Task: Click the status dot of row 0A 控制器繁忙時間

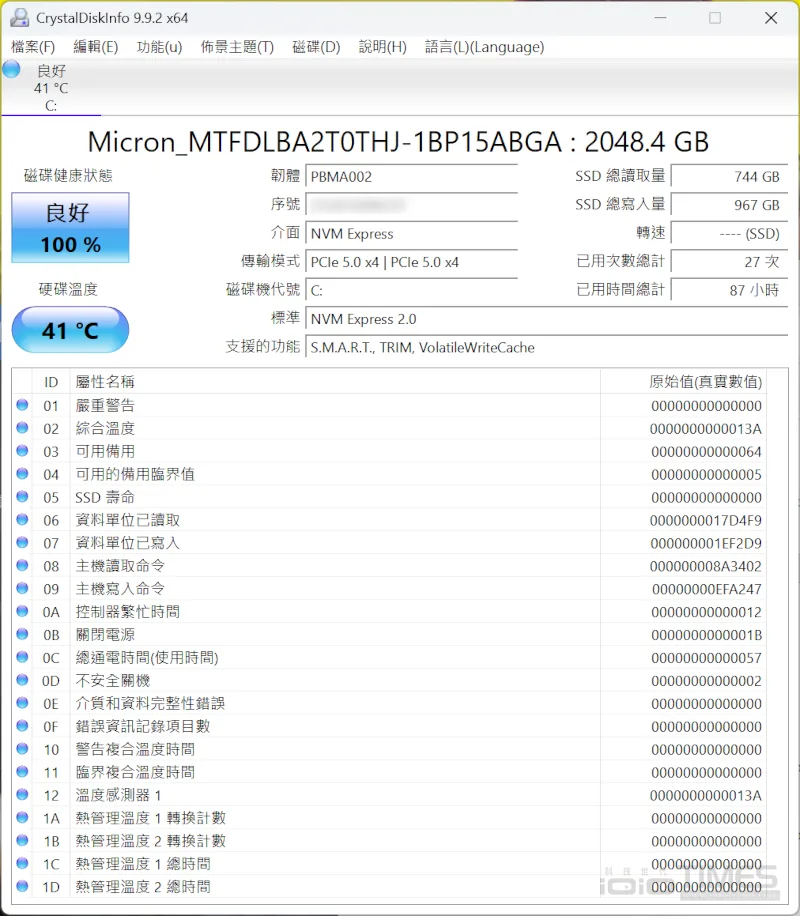Action: coord(22,611)
